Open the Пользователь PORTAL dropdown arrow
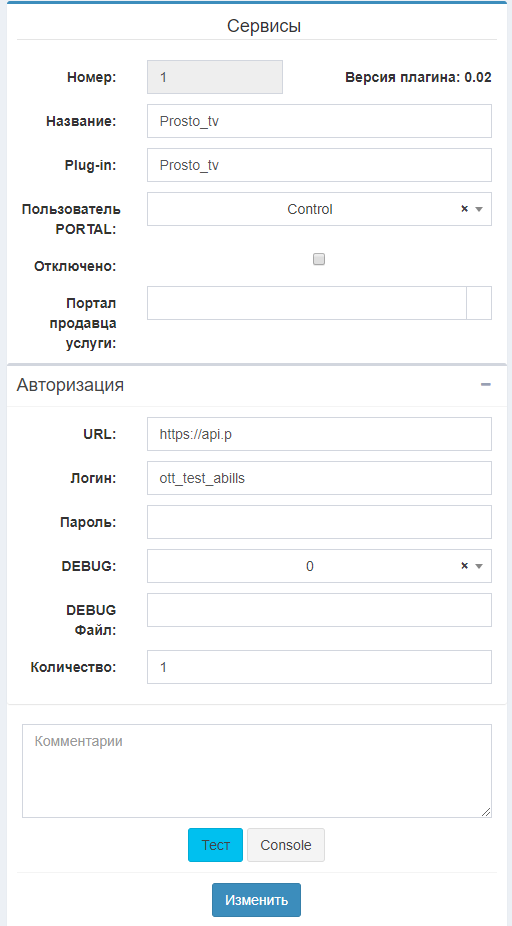Image resolution: width=512 pixels, height=926 pixels. point(479,209)
